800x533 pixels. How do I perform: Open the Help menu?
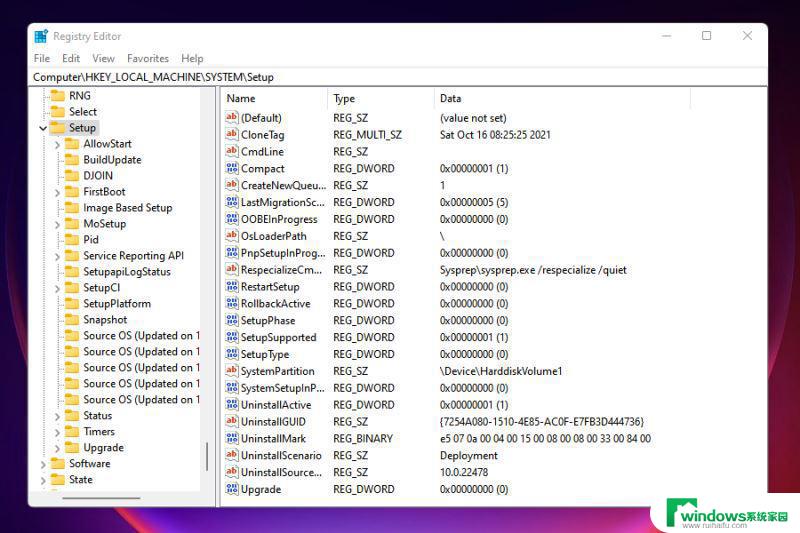[x=192, y=58]
